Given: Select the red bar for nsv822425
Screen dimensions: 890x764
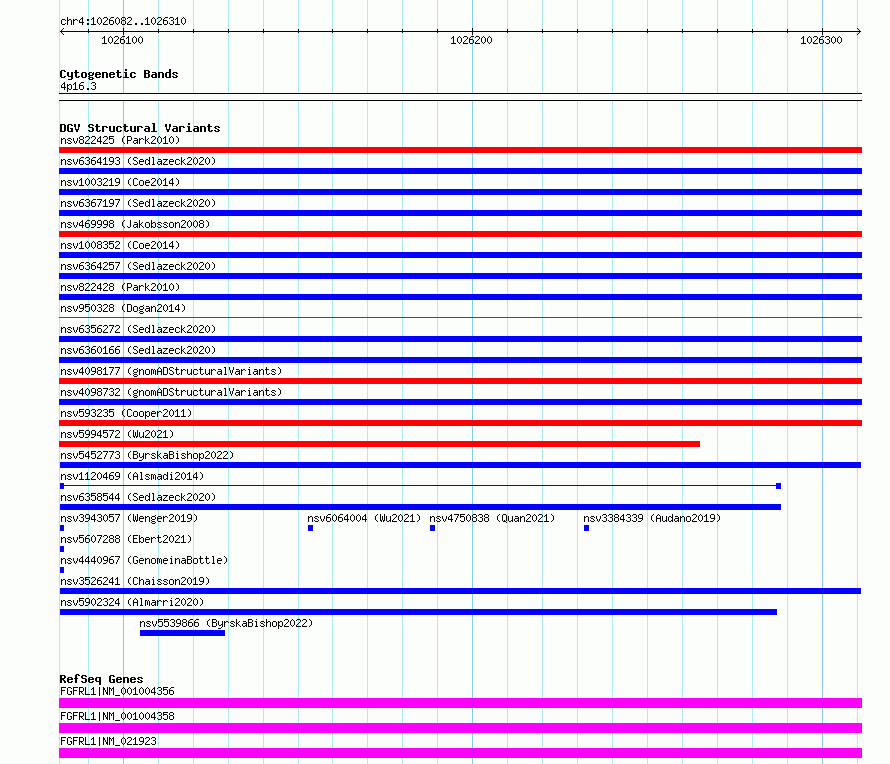Looking at the screenshot, I should [x=460, y=150].
